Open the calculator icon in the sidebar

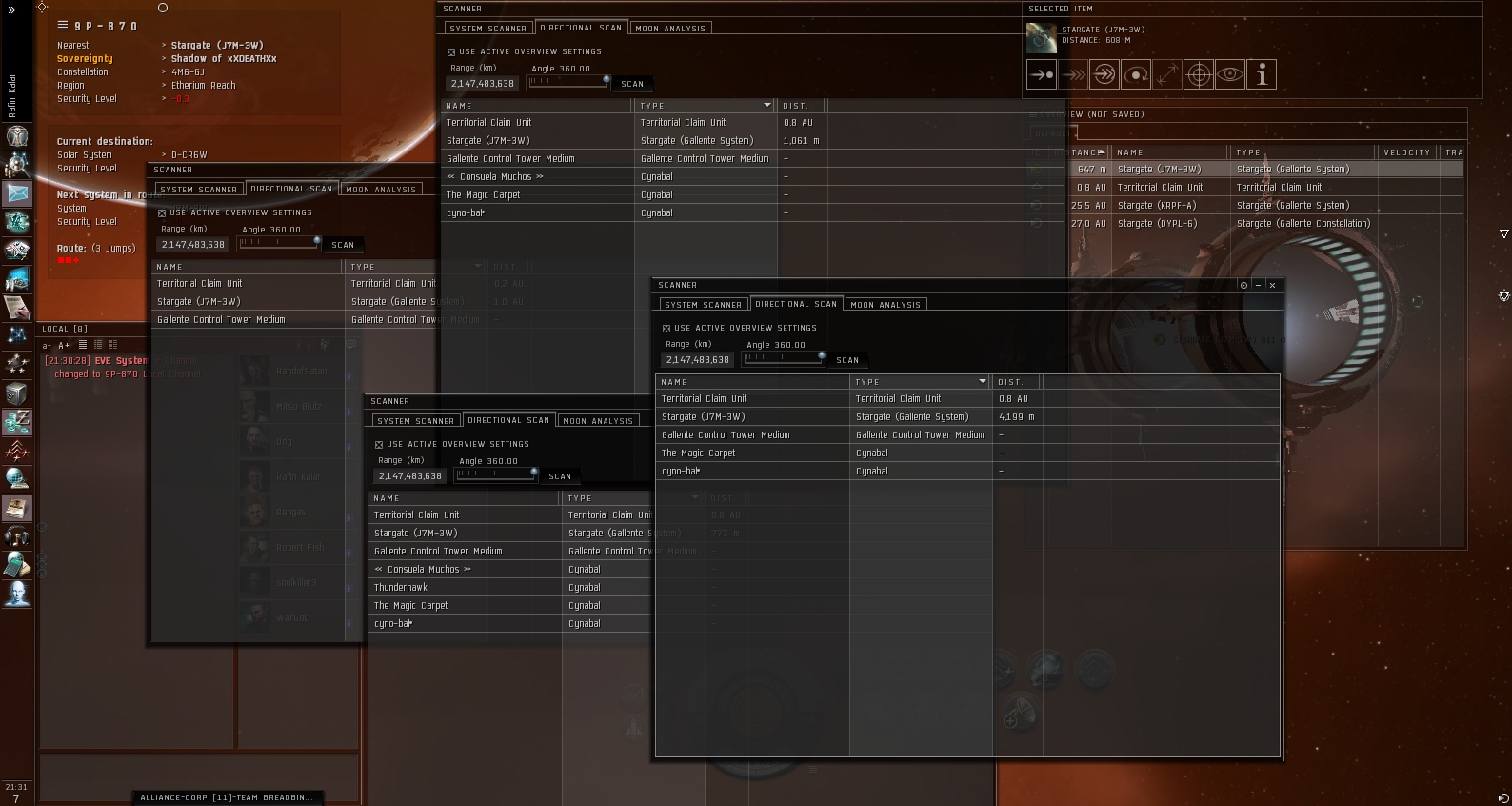tap(17, 564)
